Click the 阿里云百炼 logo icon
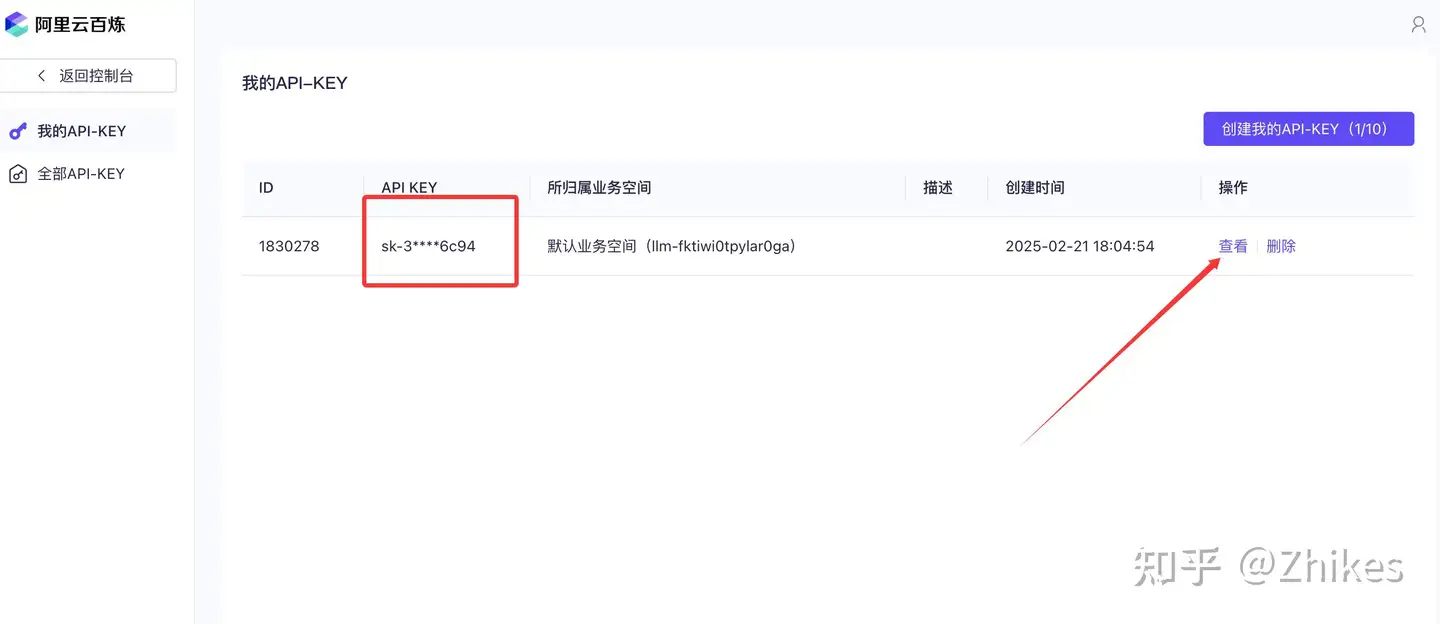Viewport: 1440px width, 624px height. pos(17,25)
